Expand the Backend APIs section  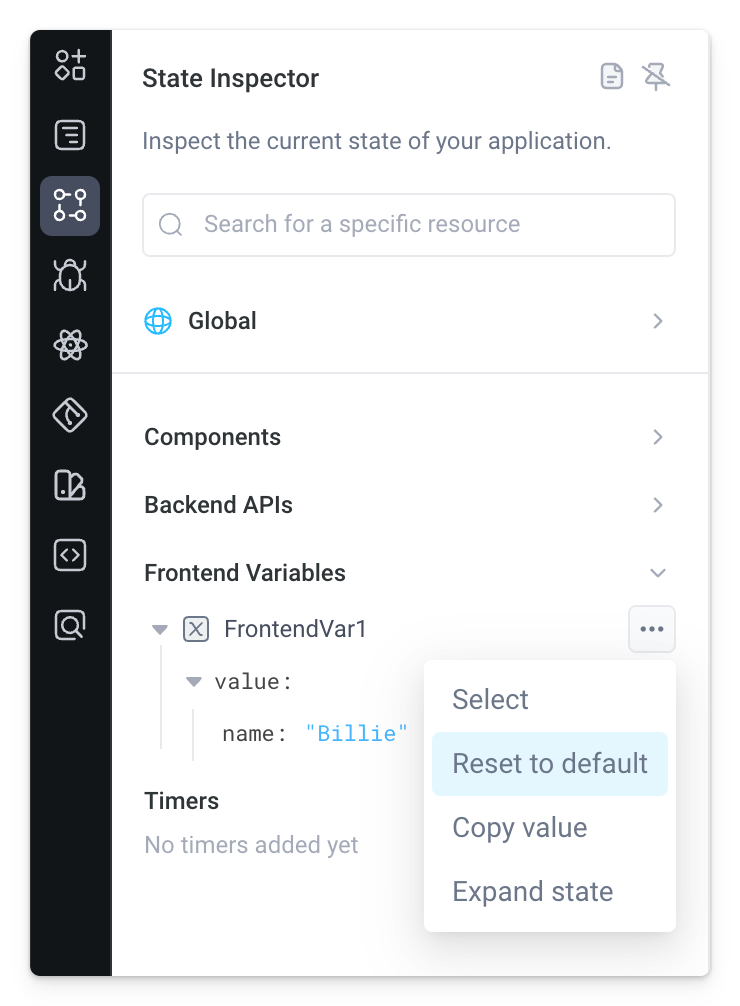(x=657, y=505)
